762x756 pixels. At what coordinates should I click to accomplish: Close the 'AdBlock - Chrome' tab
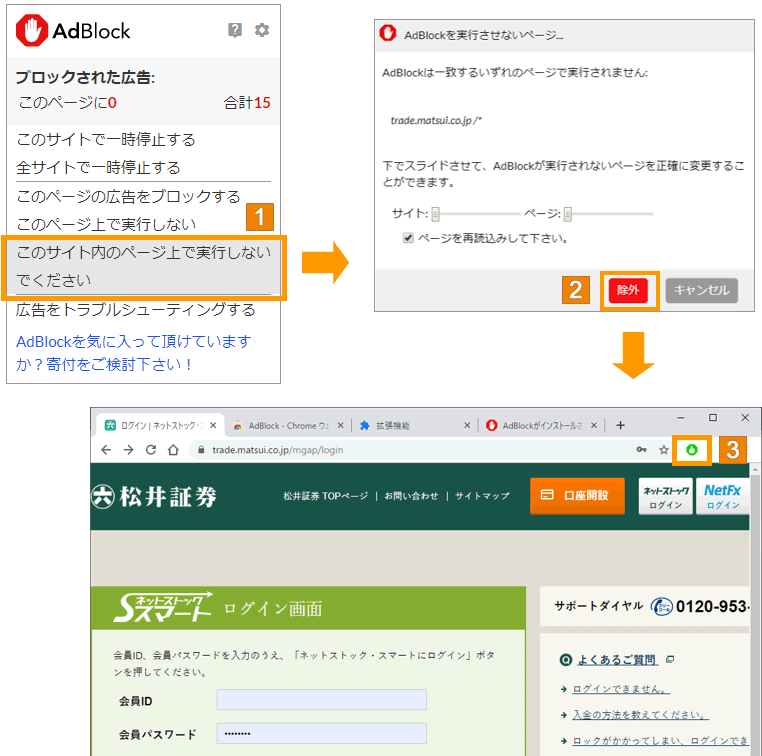click(x=341, y=426)
